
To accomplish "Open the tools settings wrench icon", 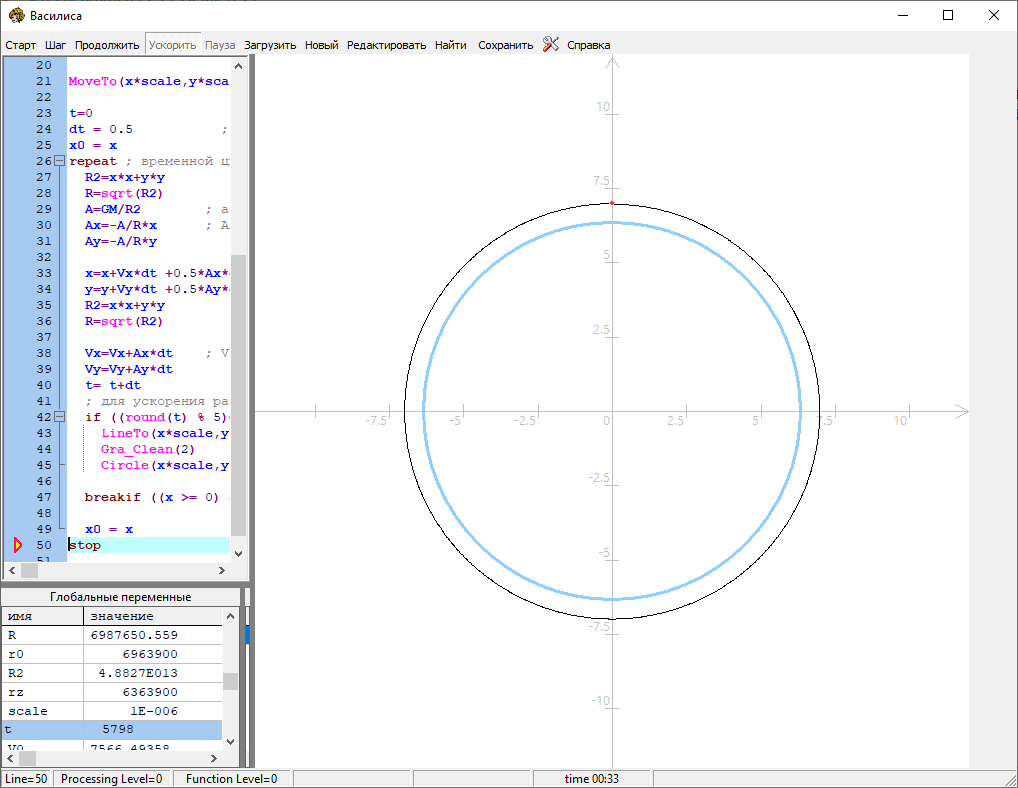I will coord(551,44).
